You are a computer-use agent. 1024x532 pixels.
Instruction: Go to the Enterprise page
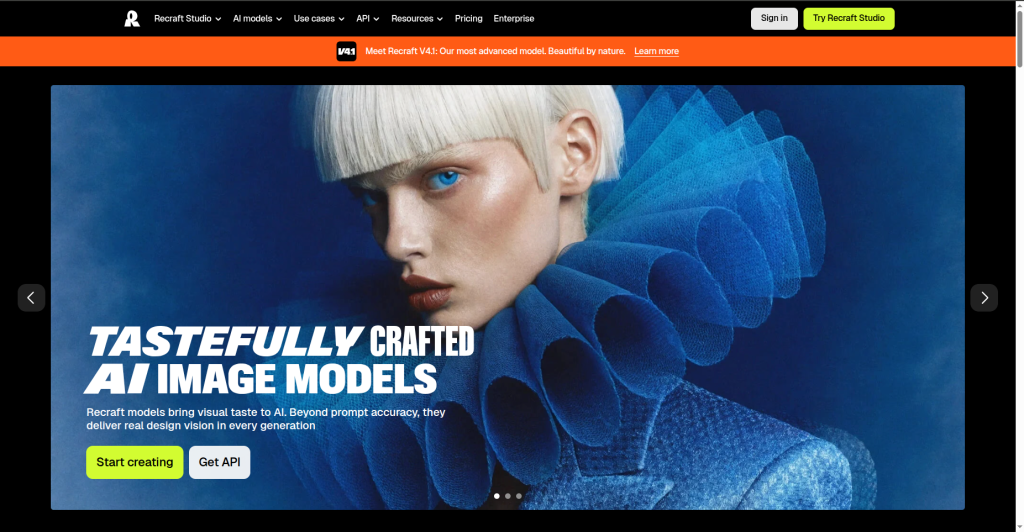tap(513, 18)
